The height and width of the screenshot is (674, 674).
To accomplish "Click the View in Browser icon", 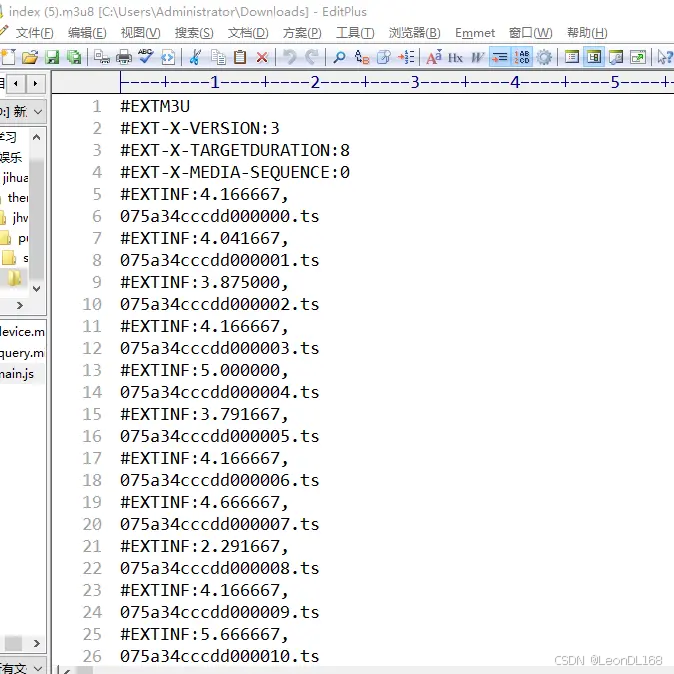I will 168,57.
